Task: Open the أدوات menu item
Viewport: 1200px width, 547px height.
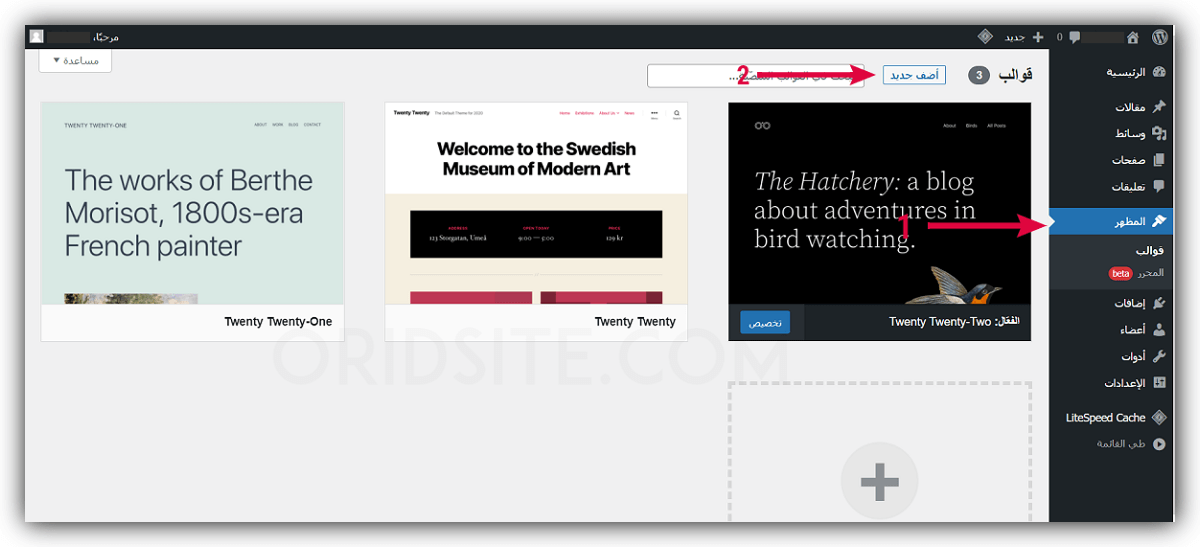Action: tap(1112, 356)
